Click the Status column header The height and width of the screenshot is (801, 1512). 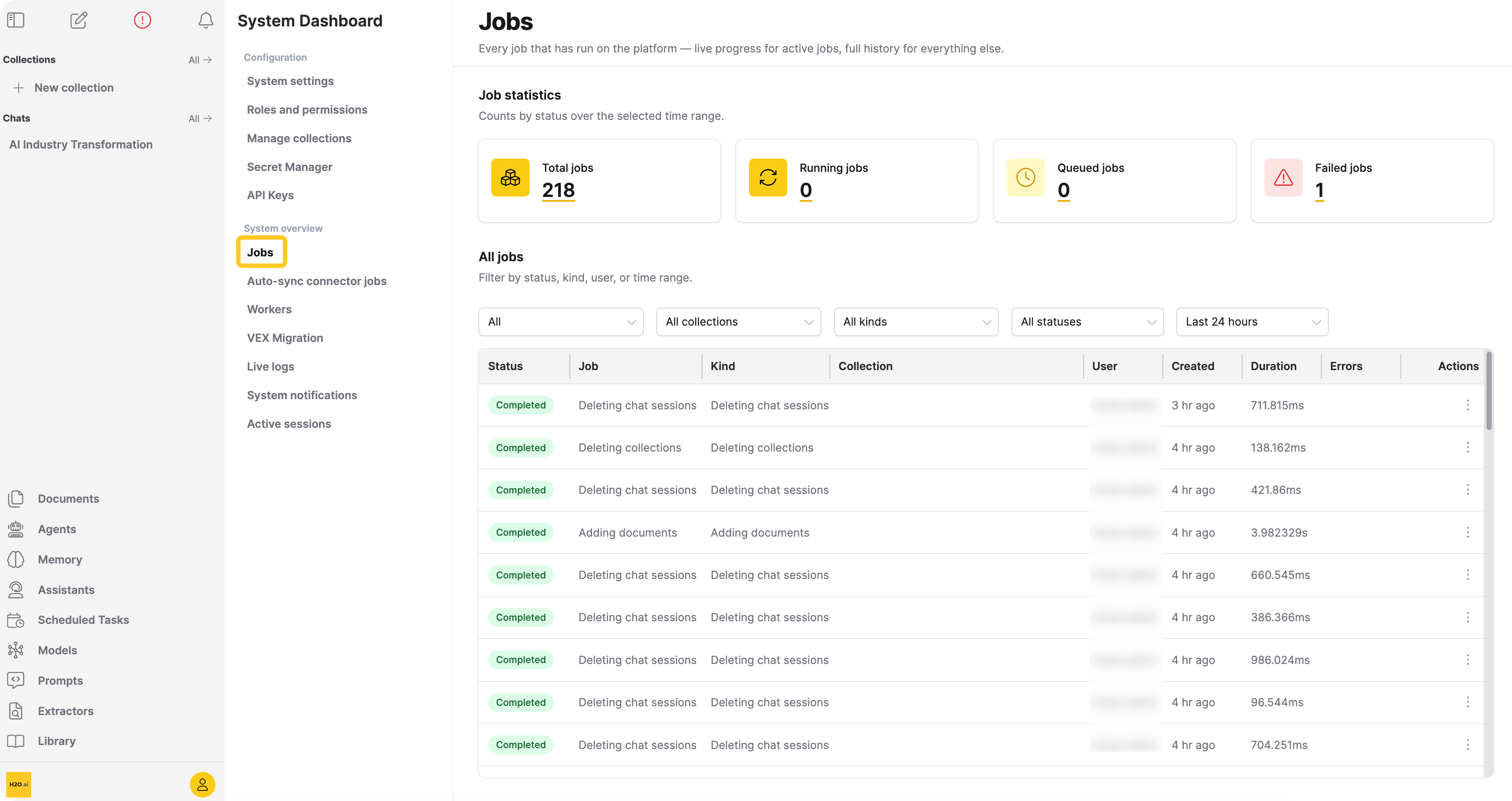coord(505,366)
